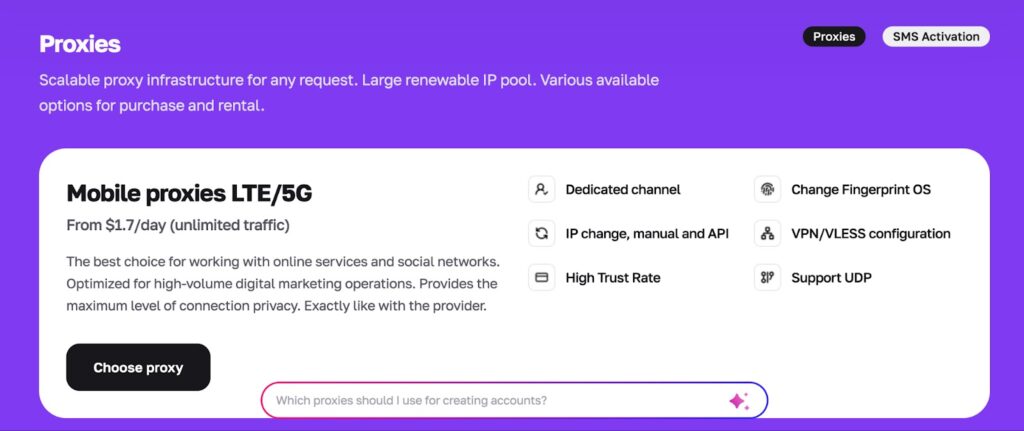Click the High Trust Rate card icon
Viewport: 1024px width, 431px height.
[541, 277]
